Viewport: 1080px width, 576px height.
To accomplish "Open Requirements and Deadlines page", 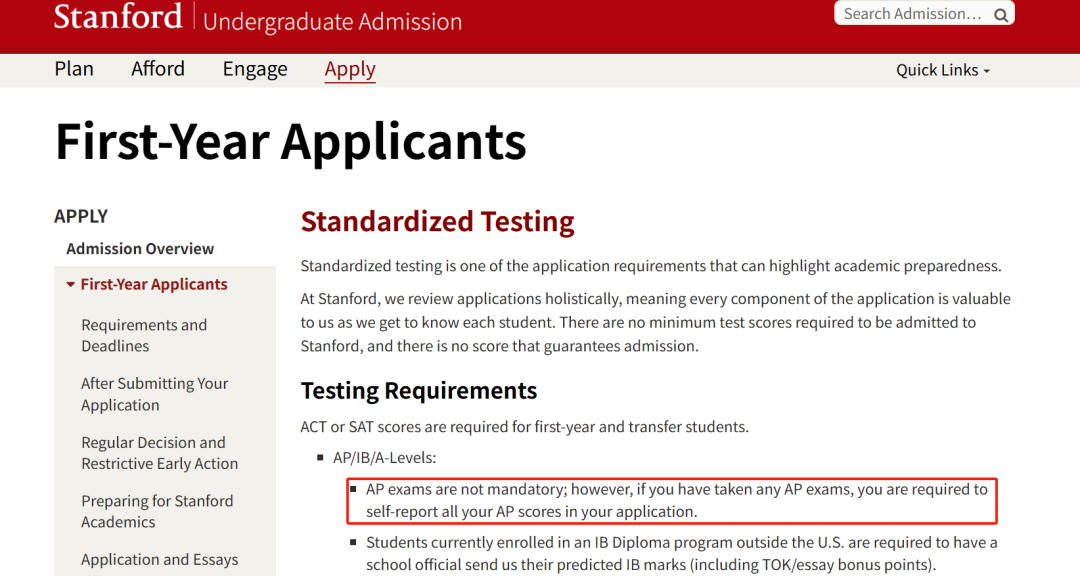I will coord(144,336).
